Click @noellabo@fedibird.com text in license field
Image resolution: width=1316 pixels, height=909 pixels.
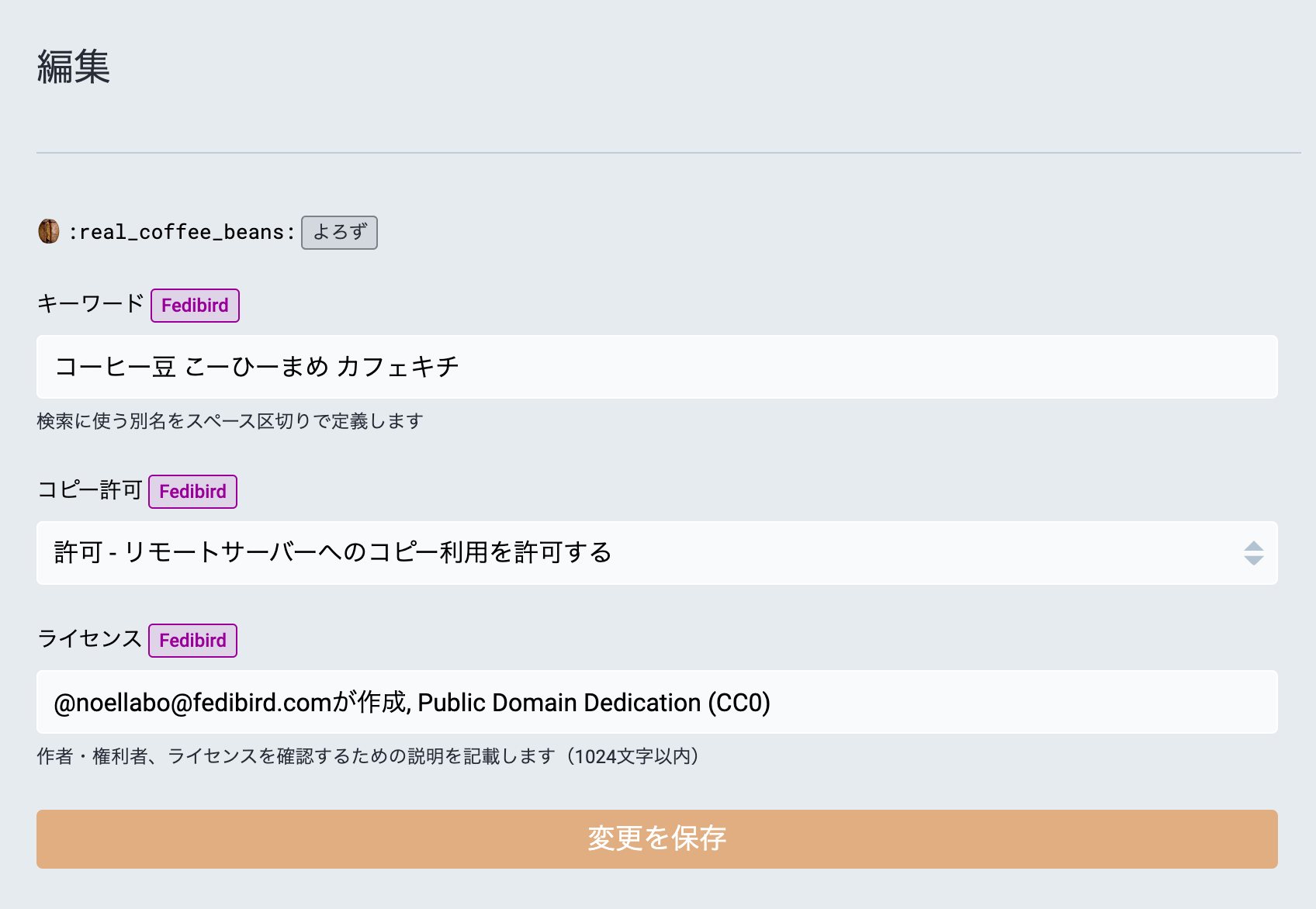pyautogui.click(x=192, y=703)
